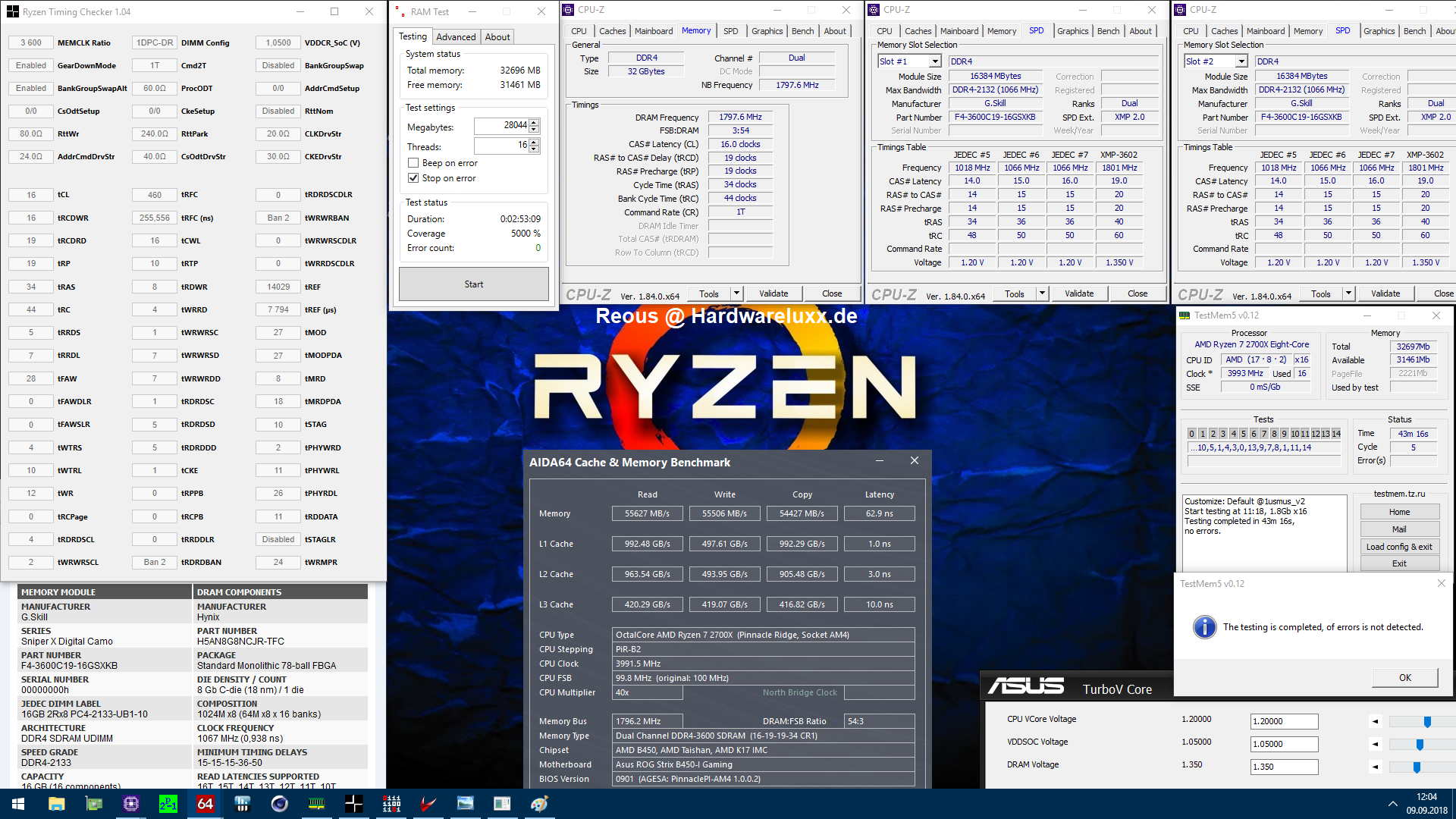Click the DRAM Voltage input field

click(1283, 767)
